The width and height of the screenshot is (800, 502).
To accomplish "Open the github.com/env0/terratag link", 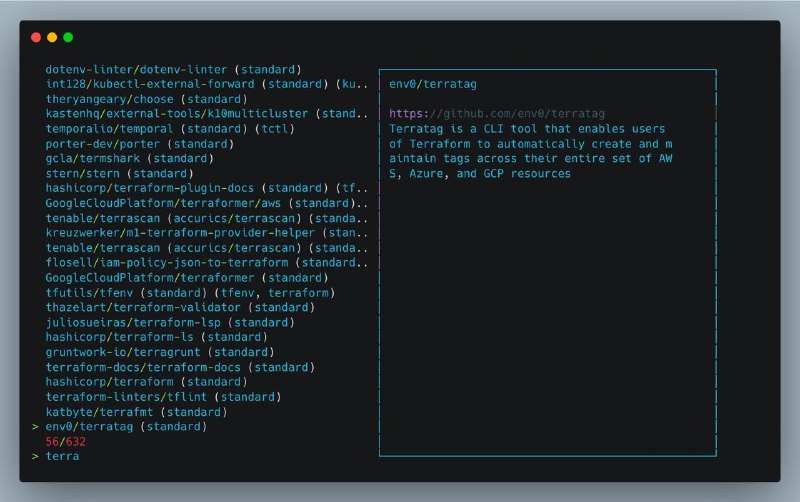I will coord(497,113).
